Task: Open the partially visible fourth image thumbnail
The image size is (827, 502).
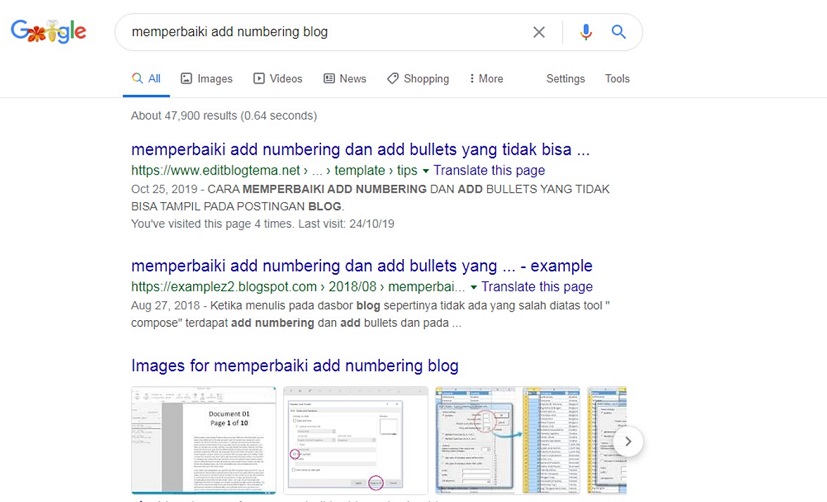Action: [x=607, y=440]
